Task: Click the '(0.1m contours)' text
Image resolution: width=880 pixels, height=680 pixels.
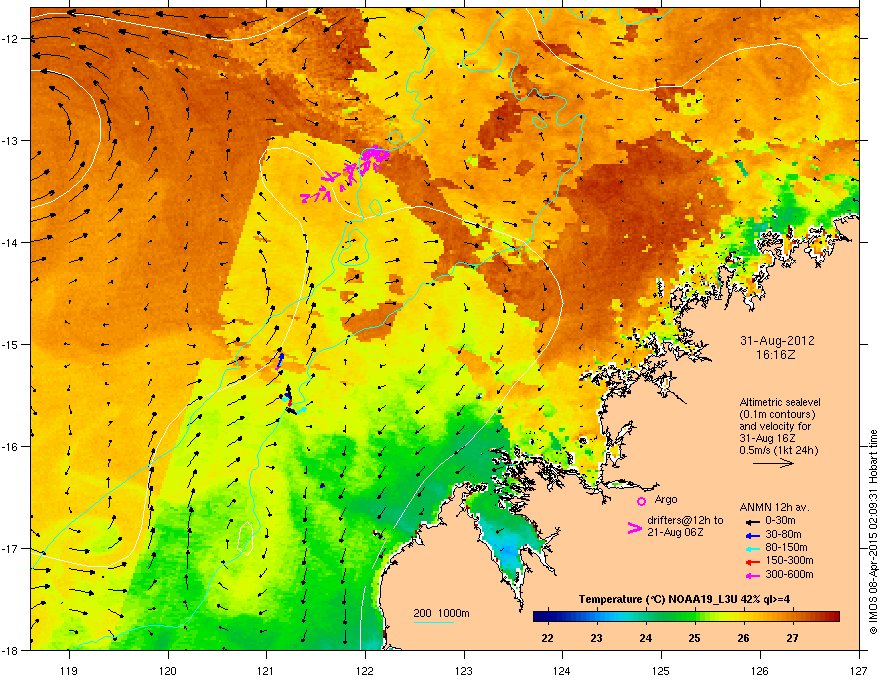Action: pyautogui.click(x=777, y=415)
